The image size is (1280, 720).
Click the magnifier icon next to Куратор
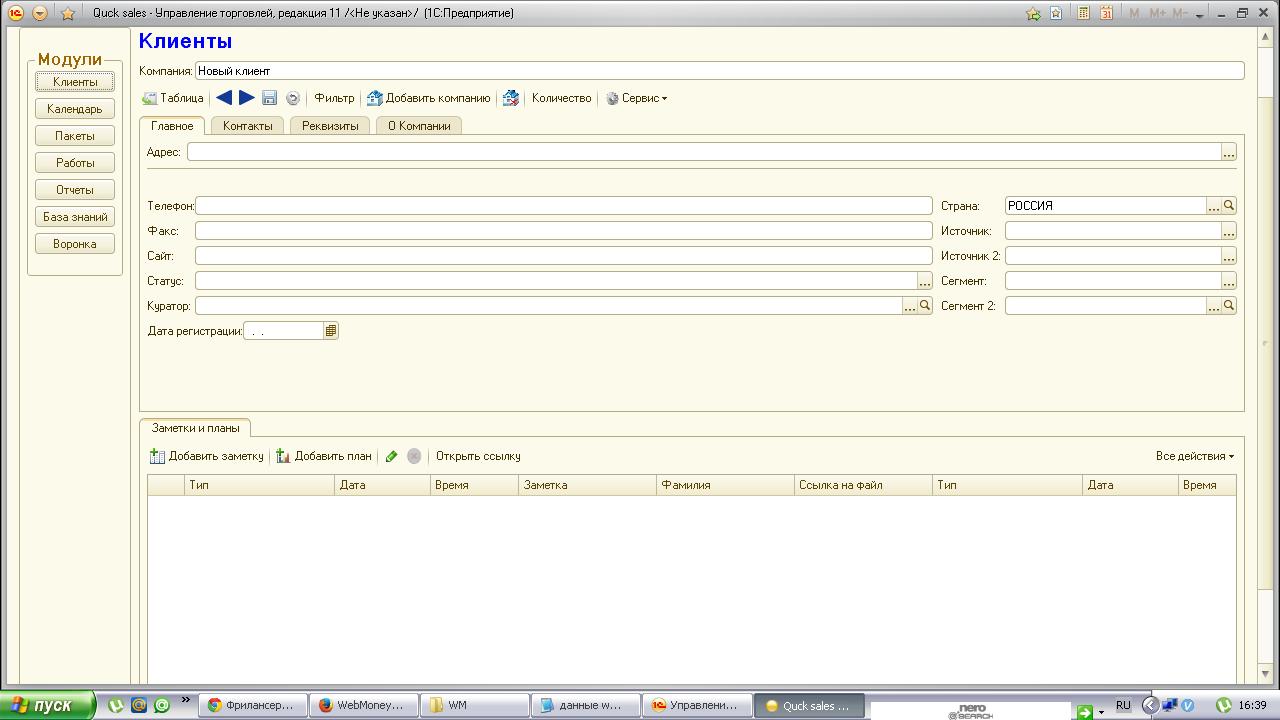(925, 306)
